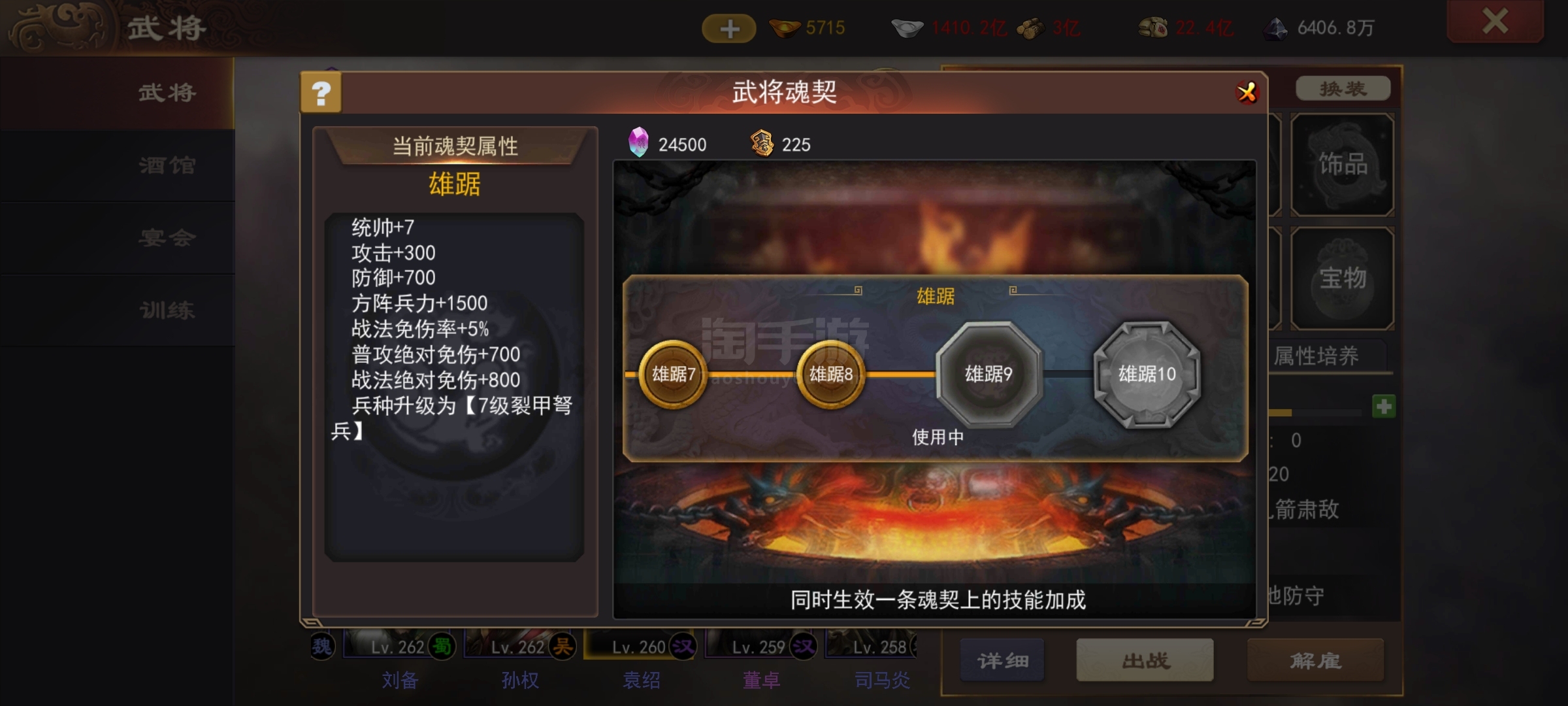Tap the golden token currency icon
This screenshot has height=706, width=1568.
point(762,143)
